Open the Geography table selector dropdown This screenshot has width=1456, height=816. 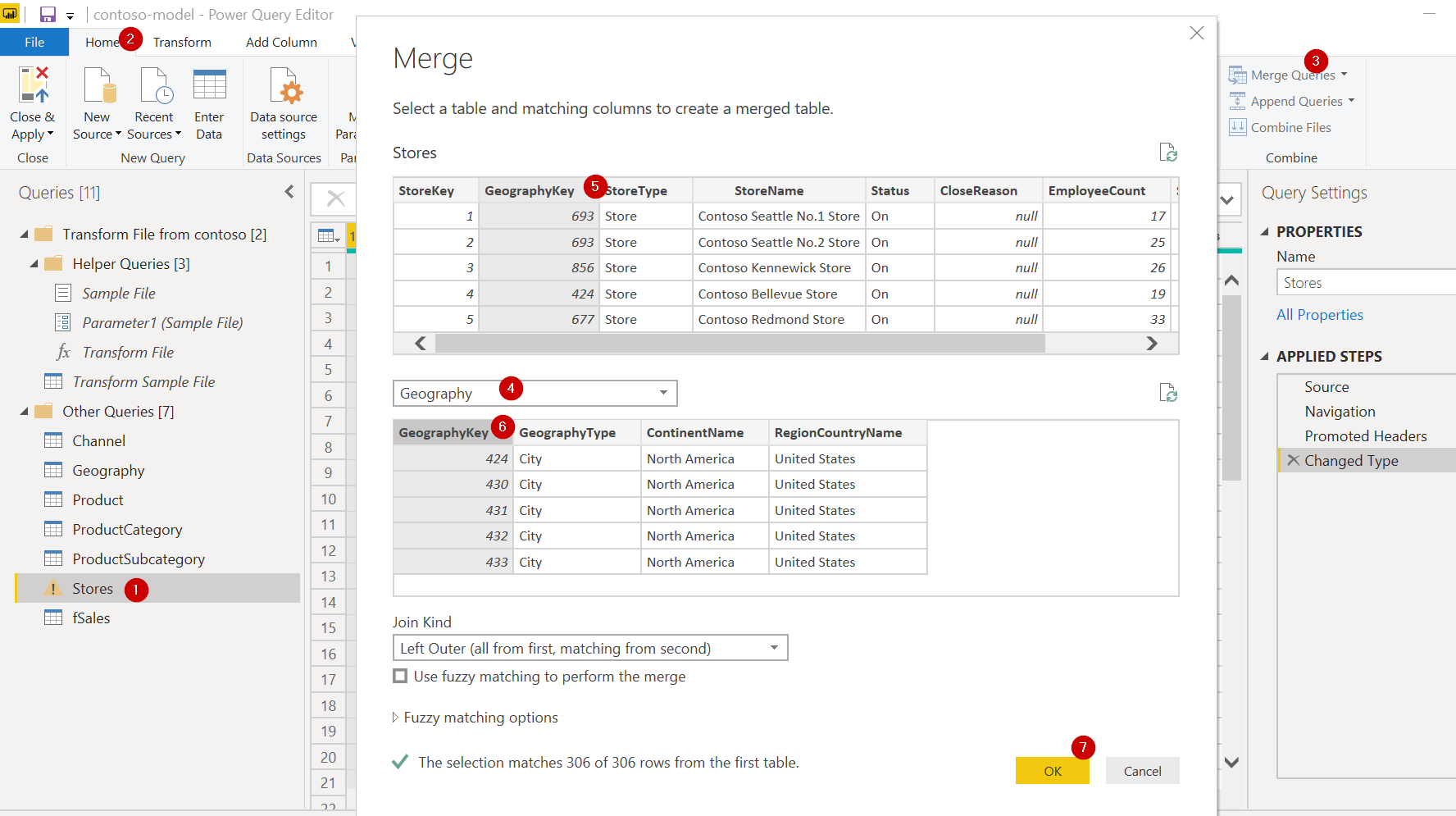[662, 393]
